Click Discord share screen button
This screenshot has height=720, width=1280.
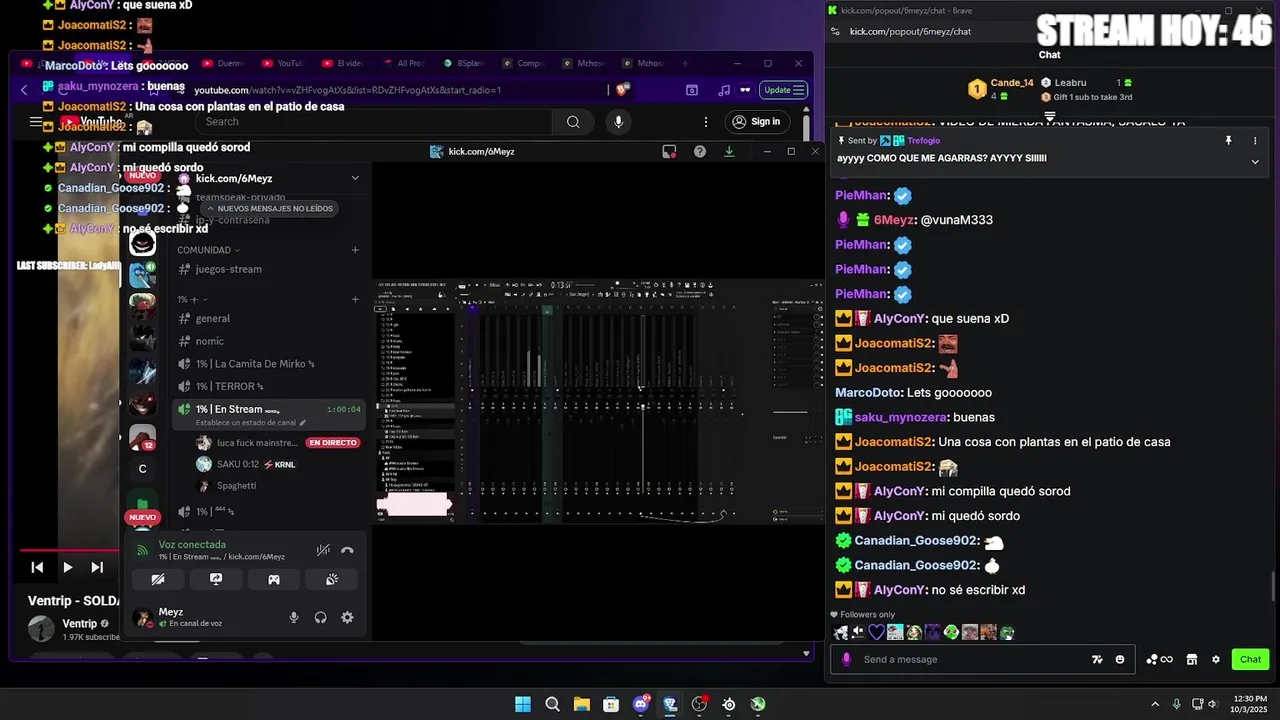(x=216, y=579)
